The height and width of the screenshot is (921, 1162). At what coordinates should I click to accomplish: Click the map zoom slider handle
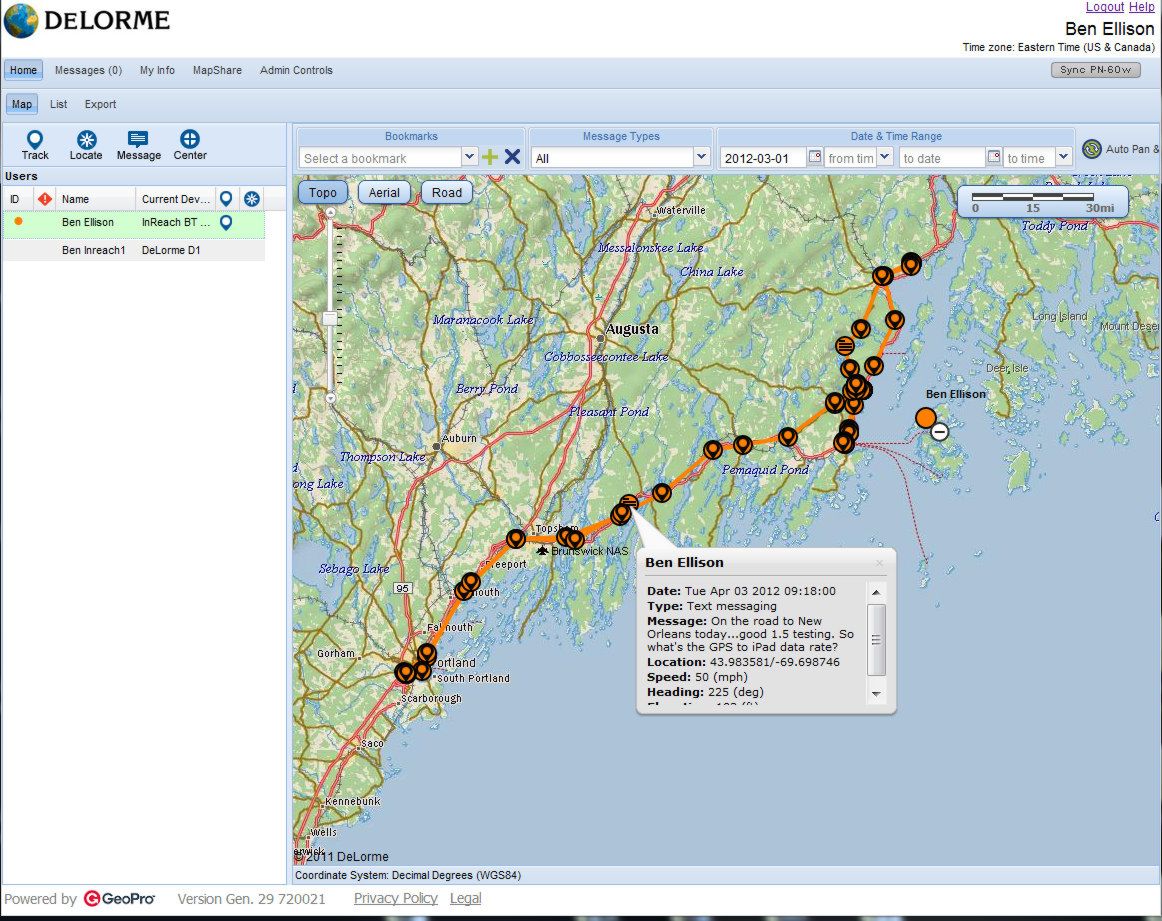(x=331, y=319)
